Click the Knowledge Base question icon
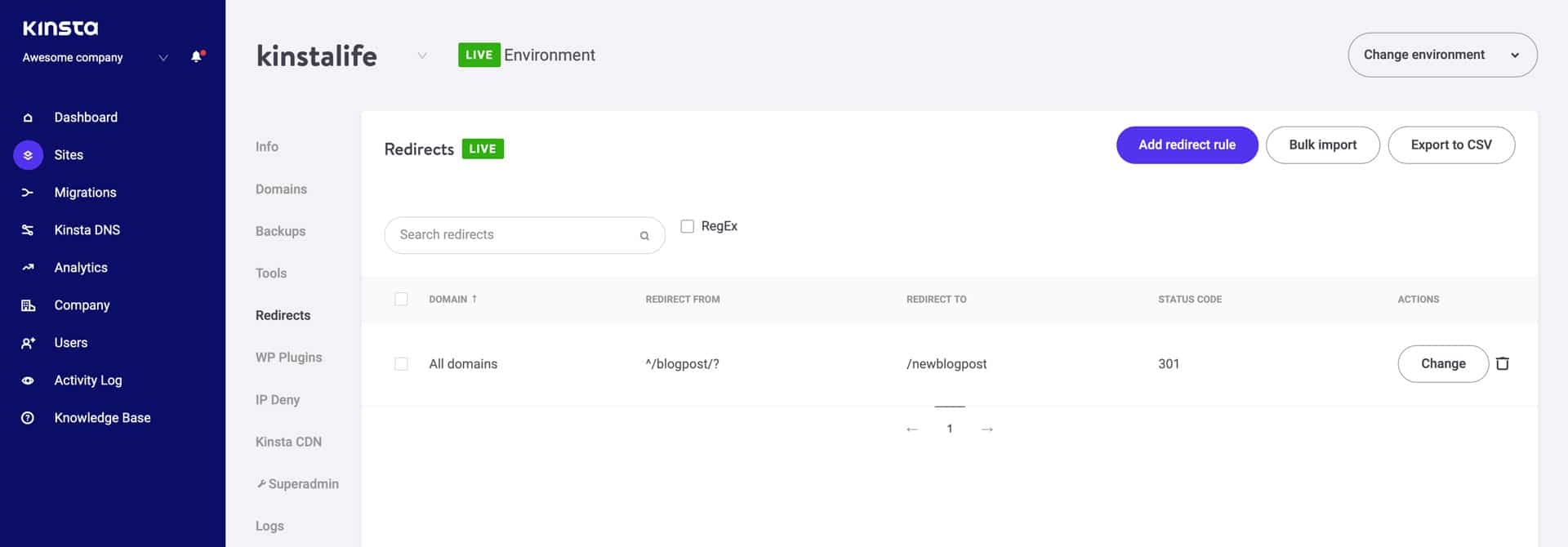This screenshot has width=1568, height=547. [28, 418]
